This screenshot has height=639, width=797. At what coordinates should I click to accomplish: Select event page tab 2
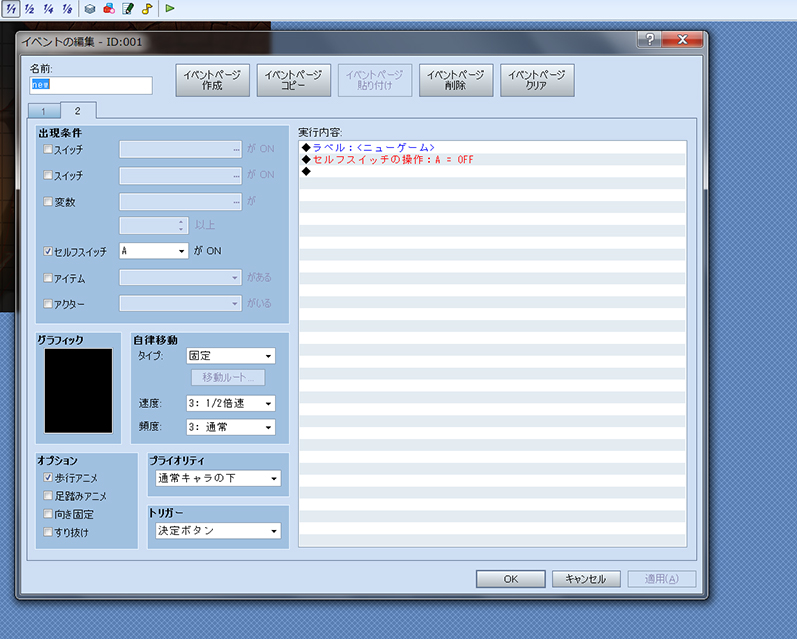(x=78, y=110)
